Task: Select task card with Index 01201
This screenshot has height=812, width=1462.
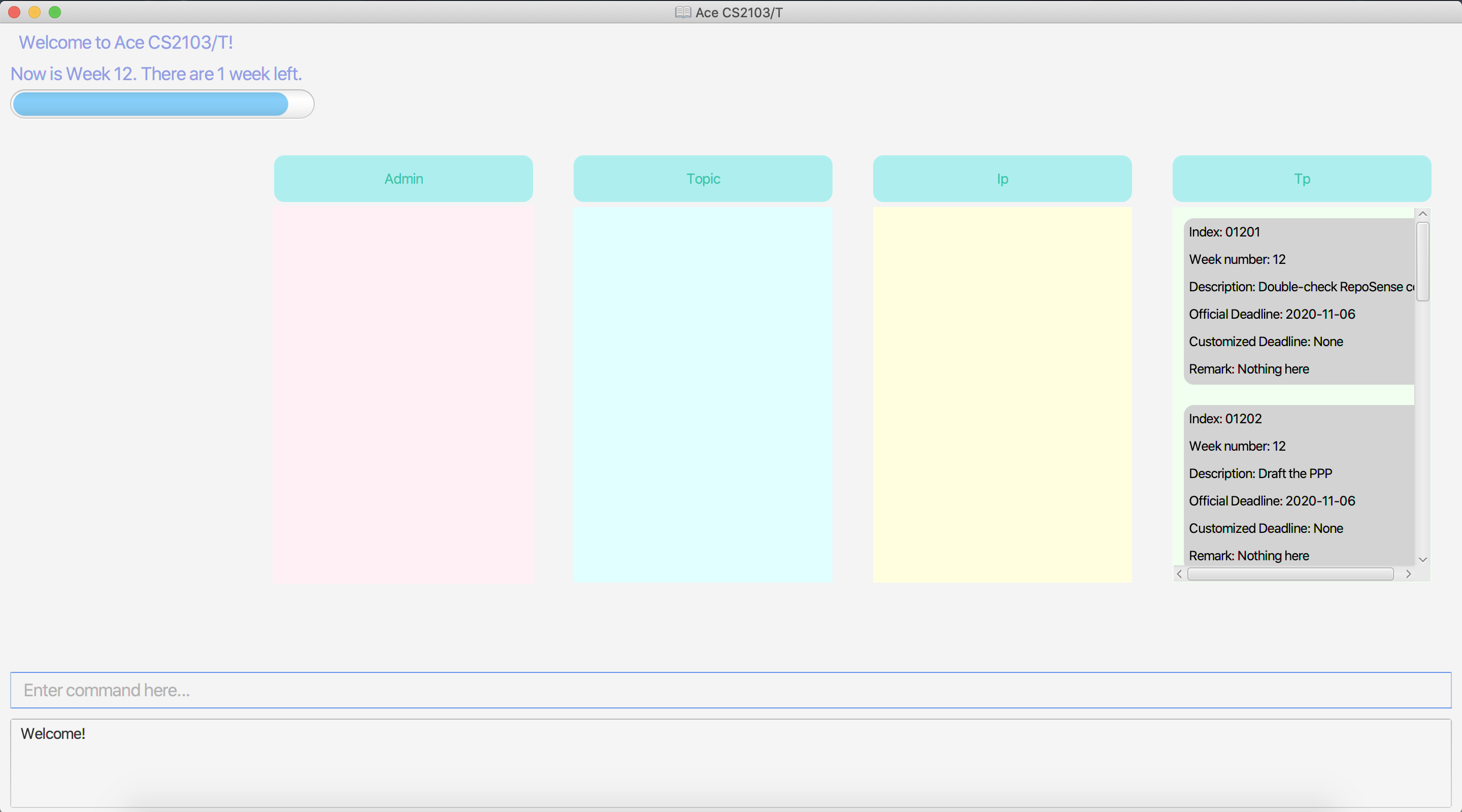Action: click(x=1299, y=301)
